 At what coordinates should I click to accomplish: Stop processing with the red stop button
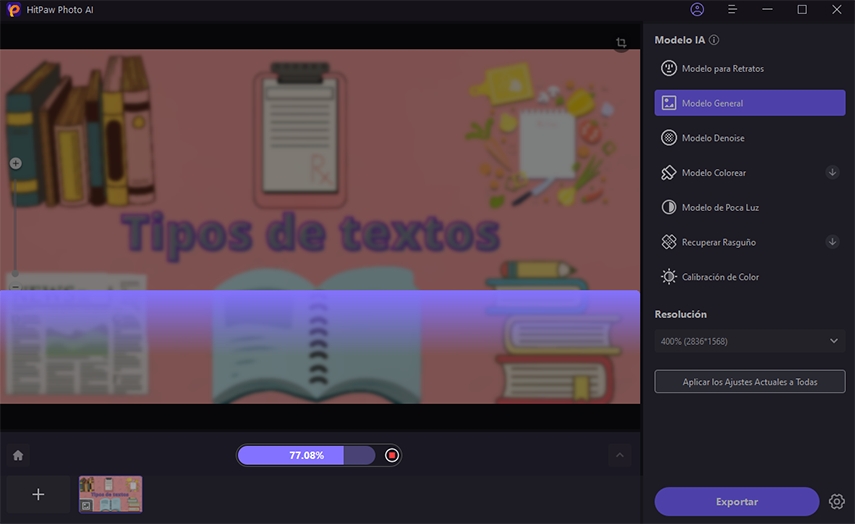coord(392,455)
